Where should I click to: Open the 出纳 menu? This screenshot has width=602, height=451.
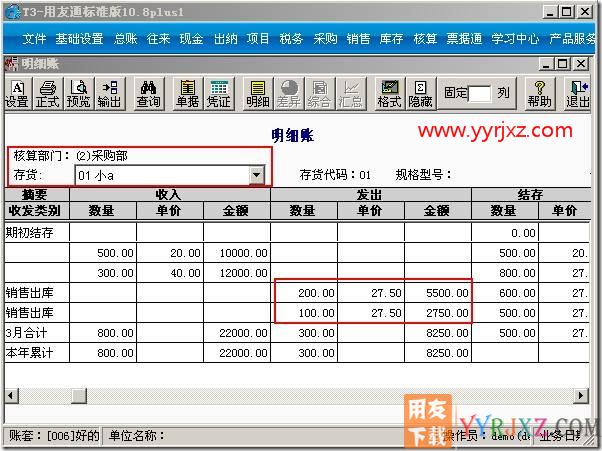point(225,39)
